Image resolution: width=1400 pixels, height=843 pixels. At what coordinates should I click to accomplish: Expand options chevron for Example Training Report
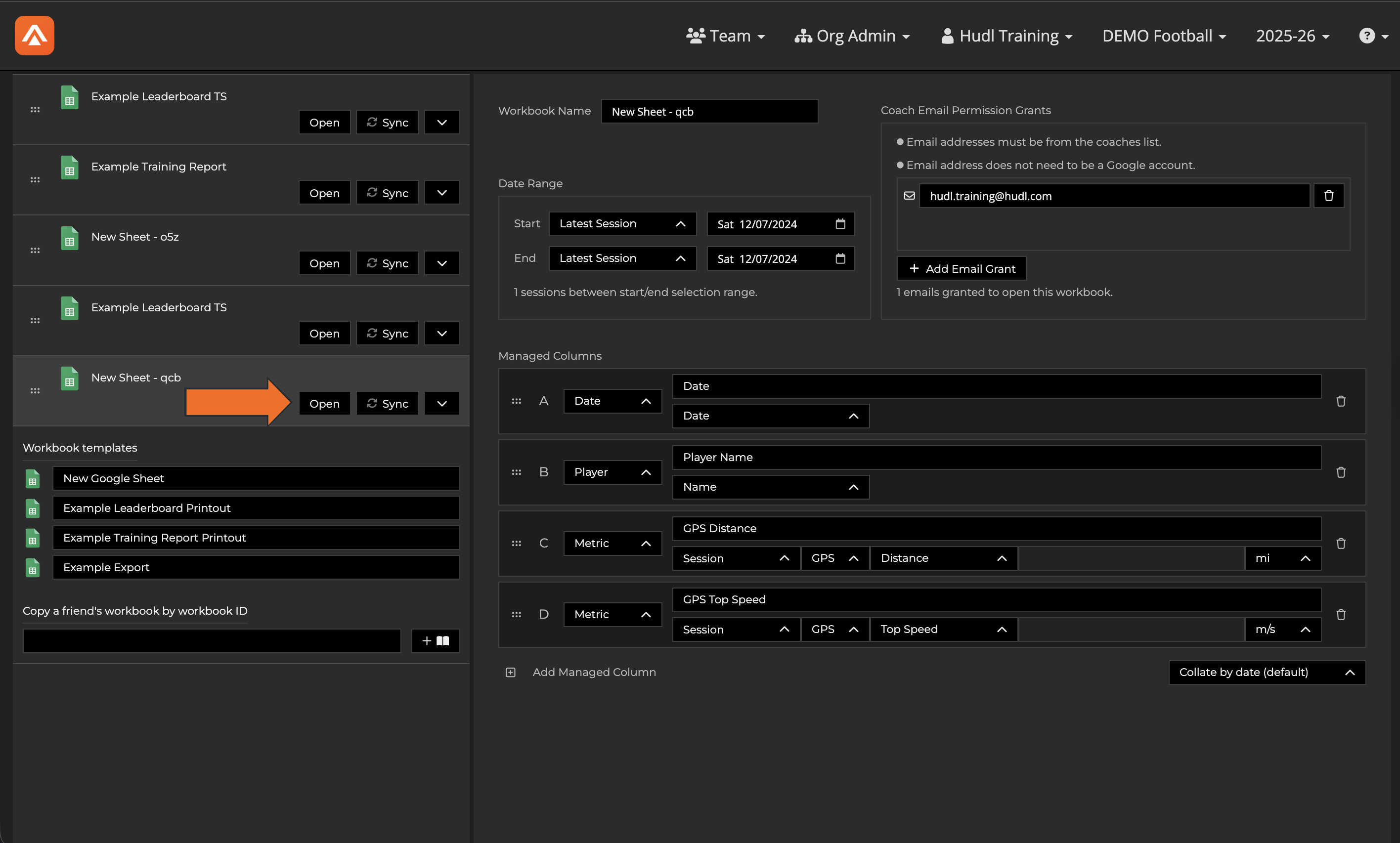tap(441, 193)
